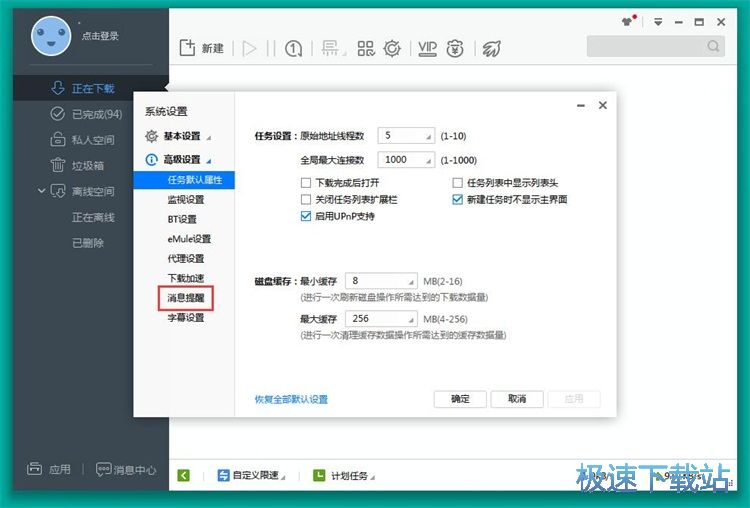Image resolution: width=750 pixels, height=508 pixels.
Task: Select 消息提醒 in the settings list
Action: tap(185, 298)
